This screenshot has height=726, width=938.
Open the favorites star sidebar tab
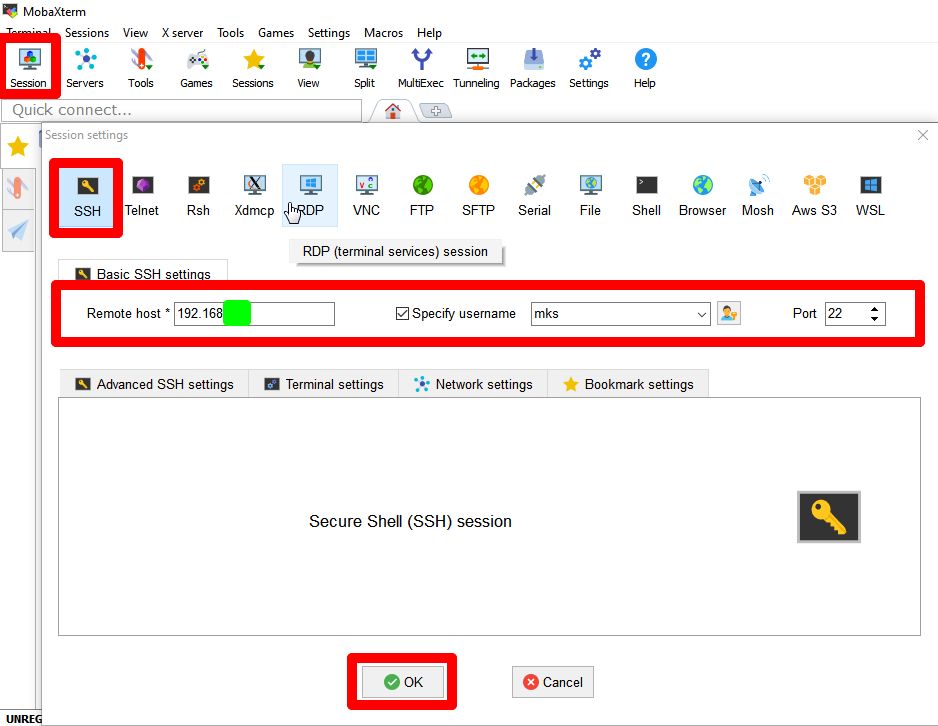(18, 146)
